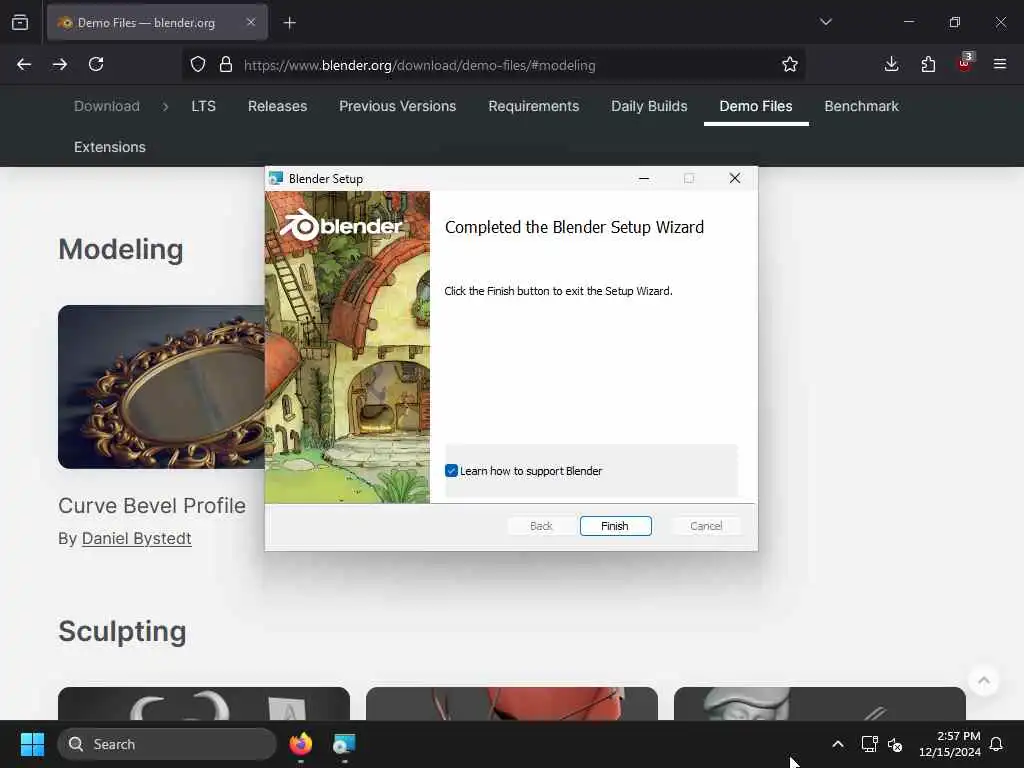Open the ornate mirror demo thumbnail
This screenshot has height=768, width=1024.
pos(161,387)
